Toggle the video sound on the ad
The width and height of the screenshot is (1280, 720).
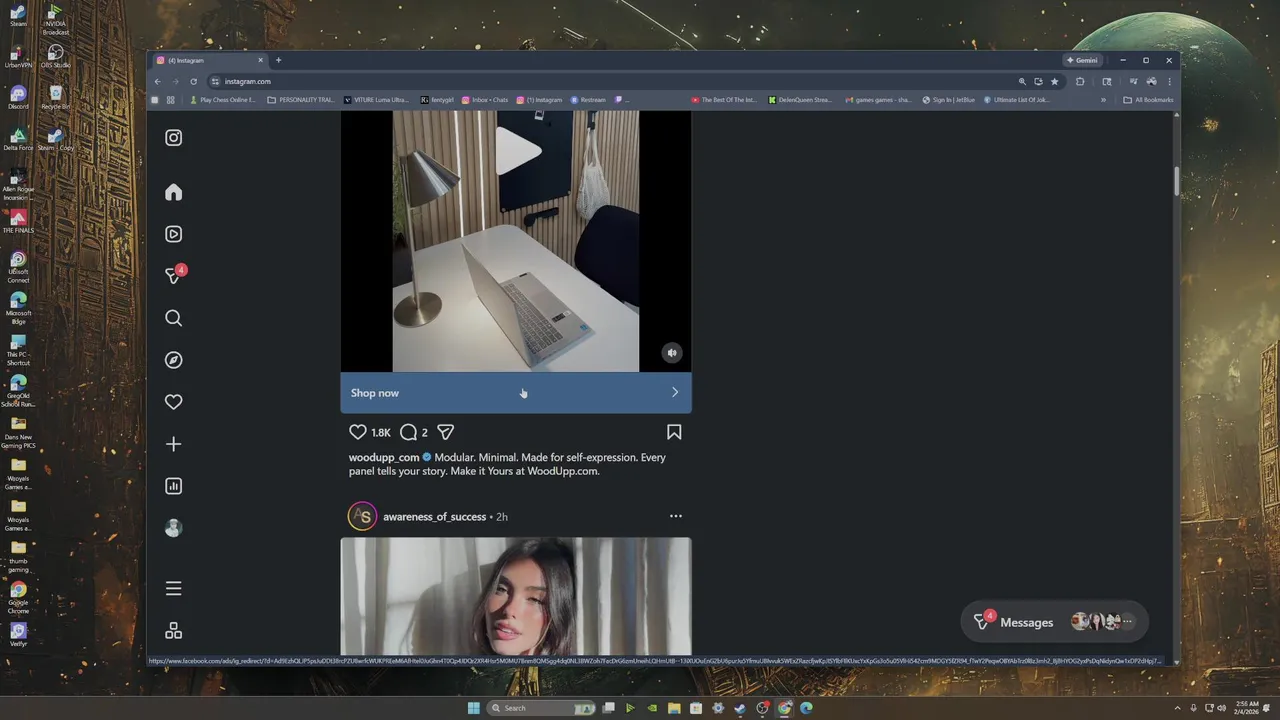(x=672, y=352)
